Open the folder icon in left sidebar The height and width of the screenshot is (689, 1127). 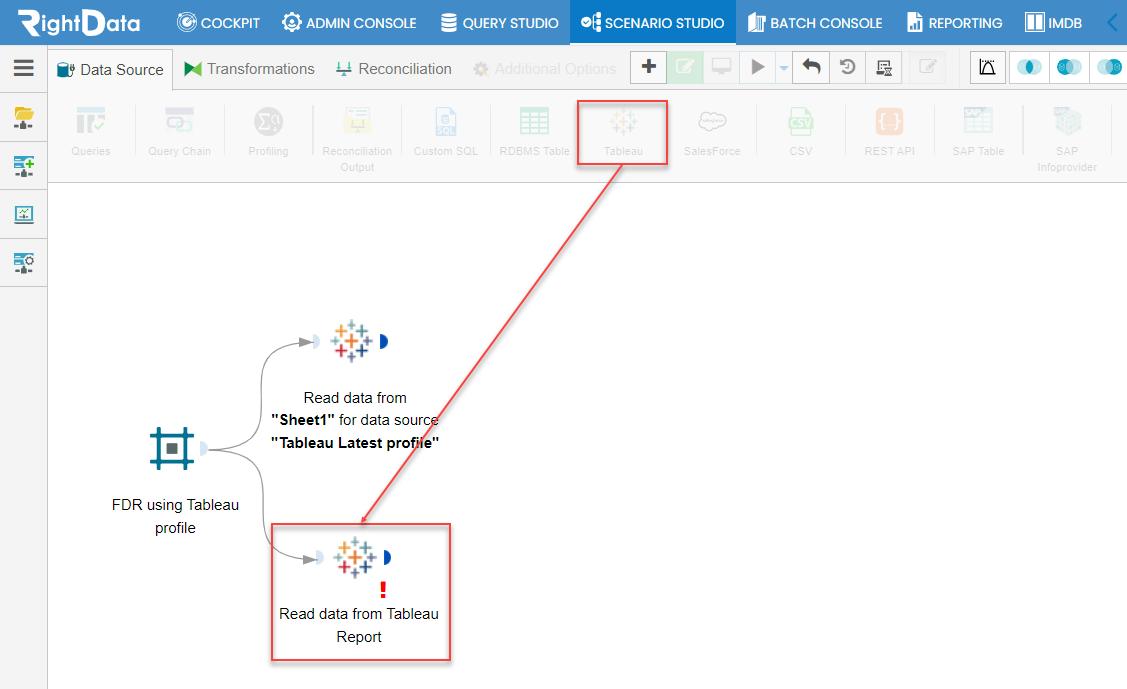(x=24, y=116)
